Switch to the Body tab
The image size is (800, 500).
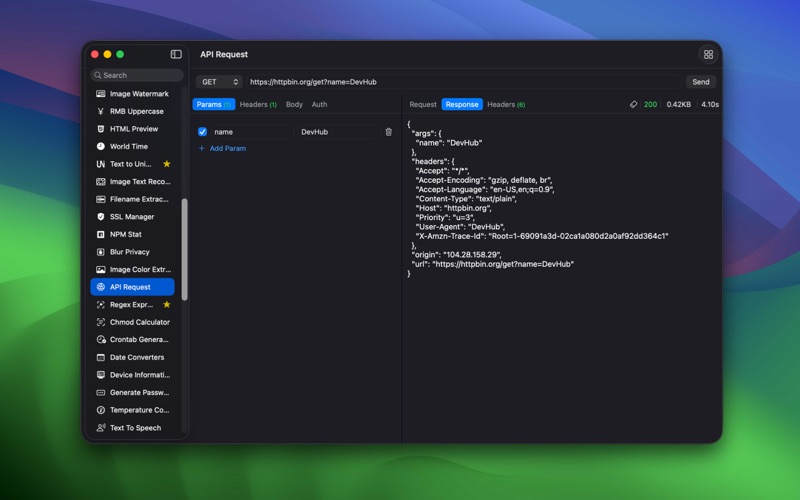point(294,105)
